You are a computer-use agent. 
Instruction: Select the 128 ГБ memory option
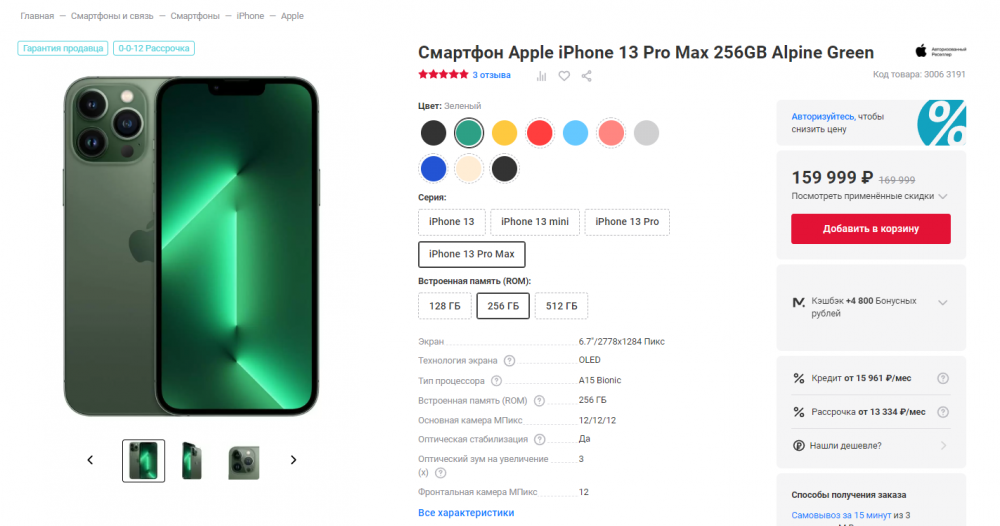click(x=445, y=306)
